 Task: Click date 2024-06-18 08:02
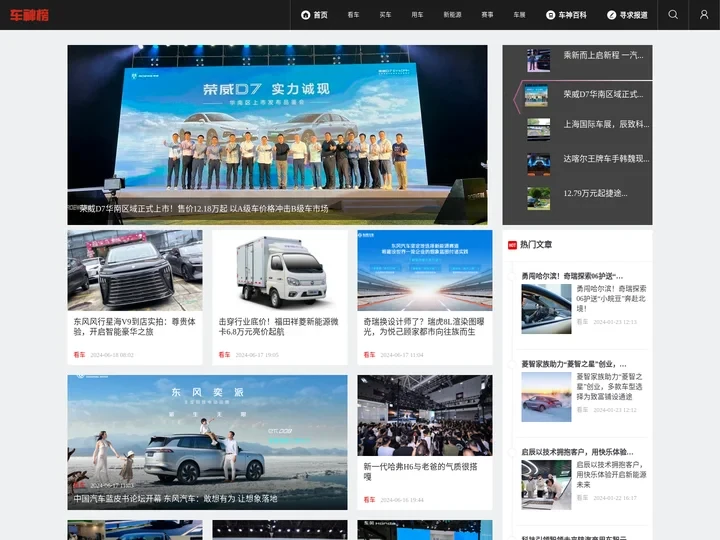[x=112, y=355]
